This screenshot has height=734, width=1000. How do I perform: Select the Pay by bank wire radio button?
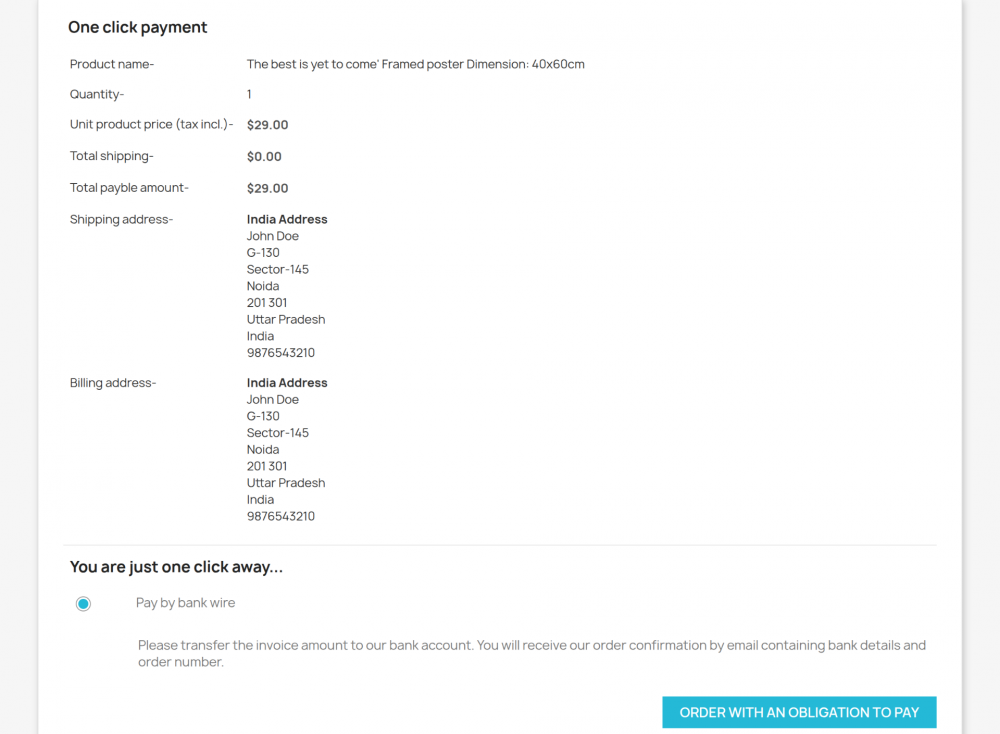(x=83, y=604)
